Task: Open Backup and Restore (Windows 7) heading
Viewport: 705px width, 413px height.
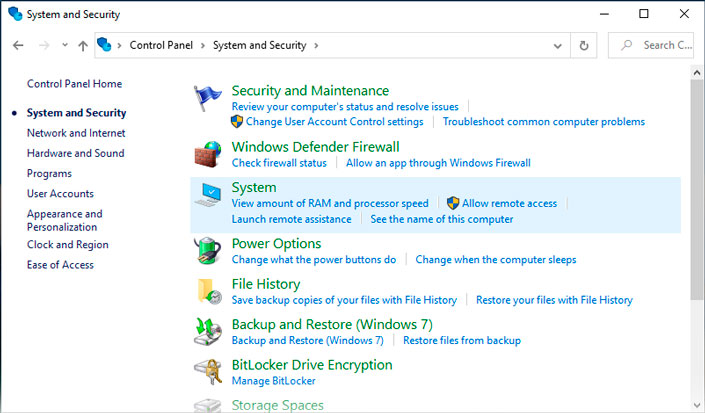Action: [x=332, y=324]
